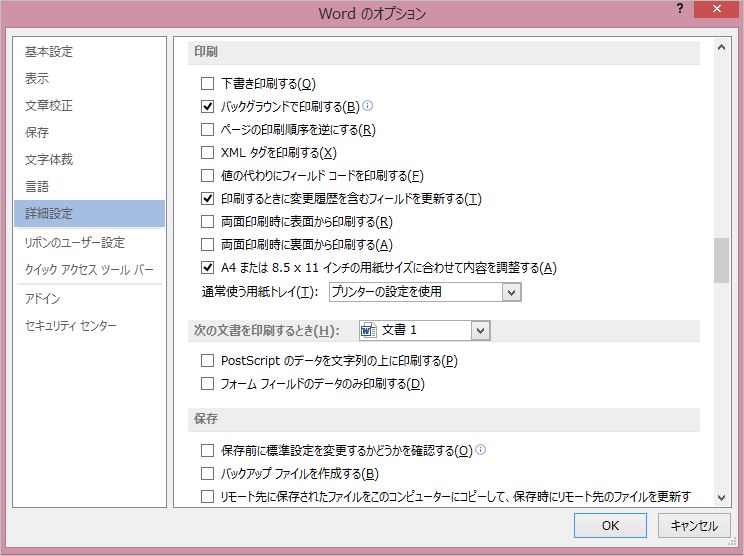Open セキュリティ センター category
Screen dimensions: 744x556
pos(89,325)
